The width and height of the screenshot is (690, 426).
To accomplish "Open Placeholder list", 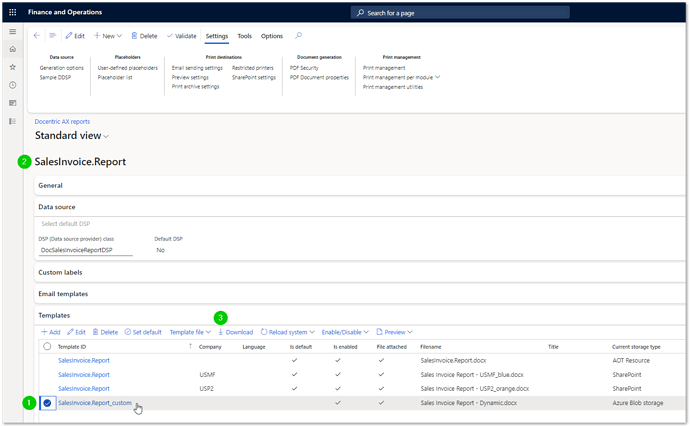I will (x=115, y=77).
